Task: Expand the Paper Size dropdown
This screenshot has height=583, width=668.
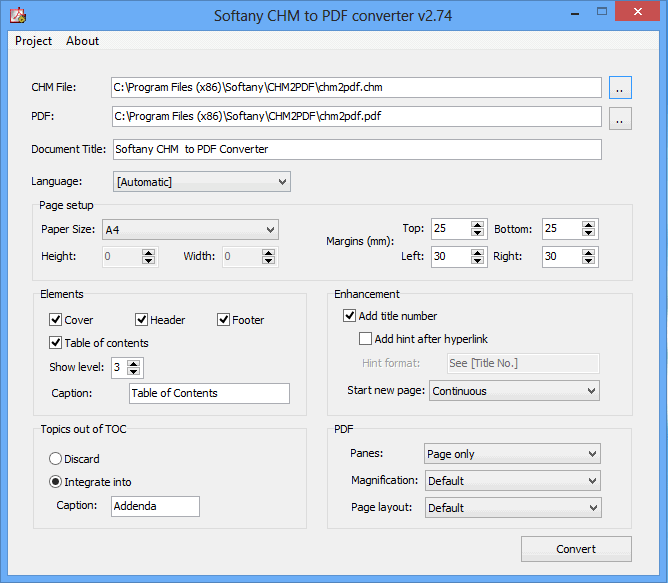Action: pyautogui.click(x=270, y=230)
